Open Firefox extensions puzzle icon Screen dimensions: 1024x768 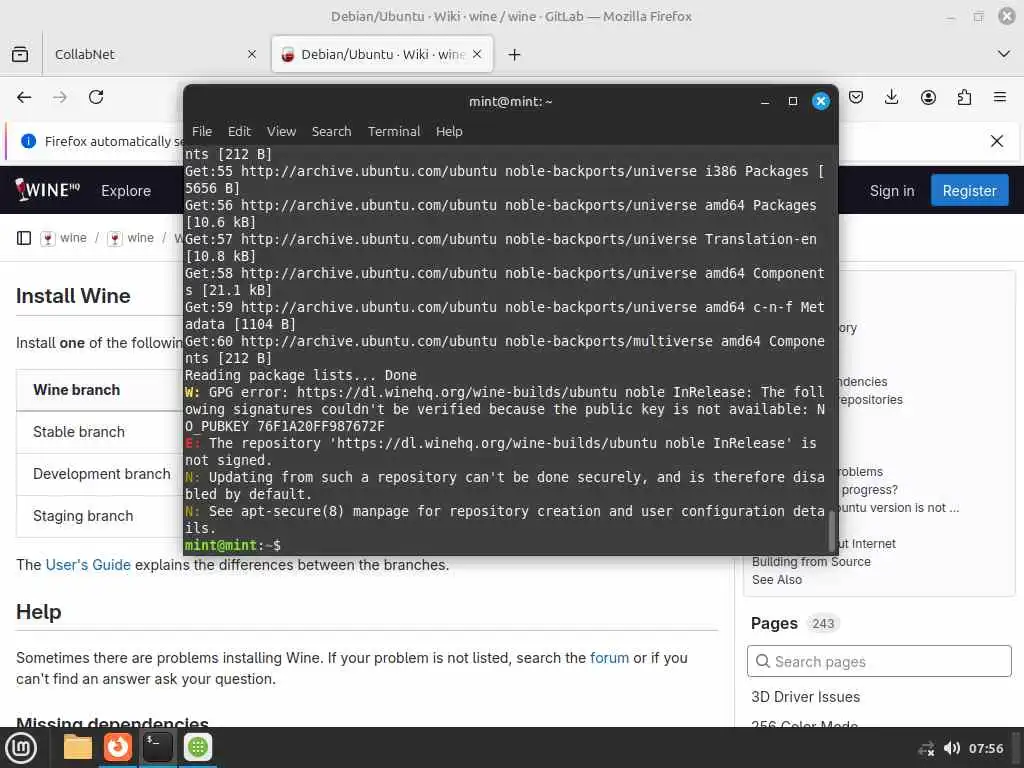pos(964,97)
